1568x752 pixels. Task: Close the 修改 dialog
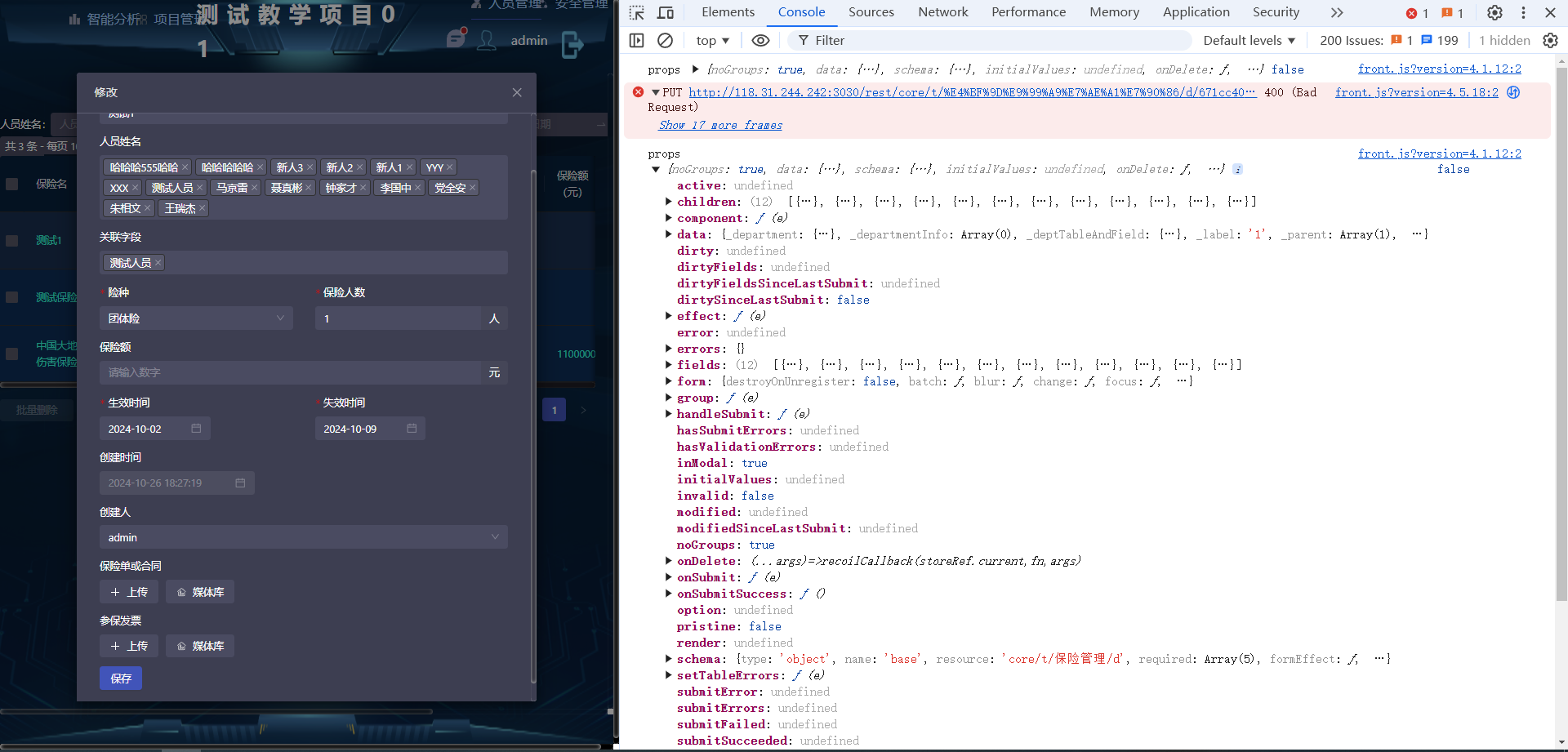tap(517, 92)
